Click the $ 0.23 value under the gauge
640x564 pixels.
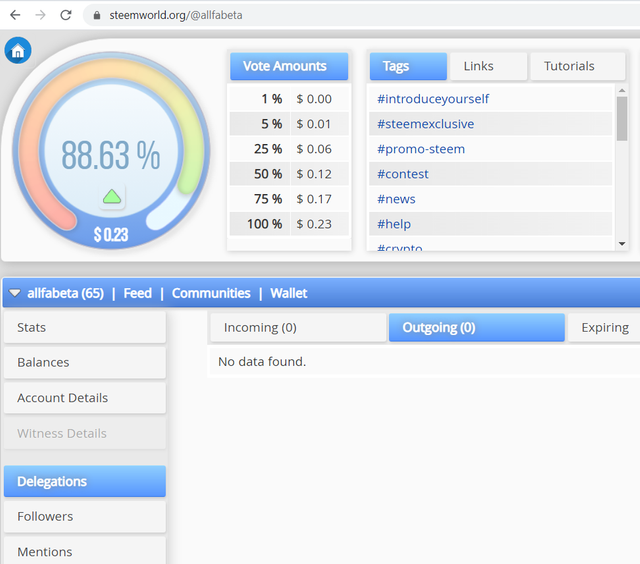111,234
